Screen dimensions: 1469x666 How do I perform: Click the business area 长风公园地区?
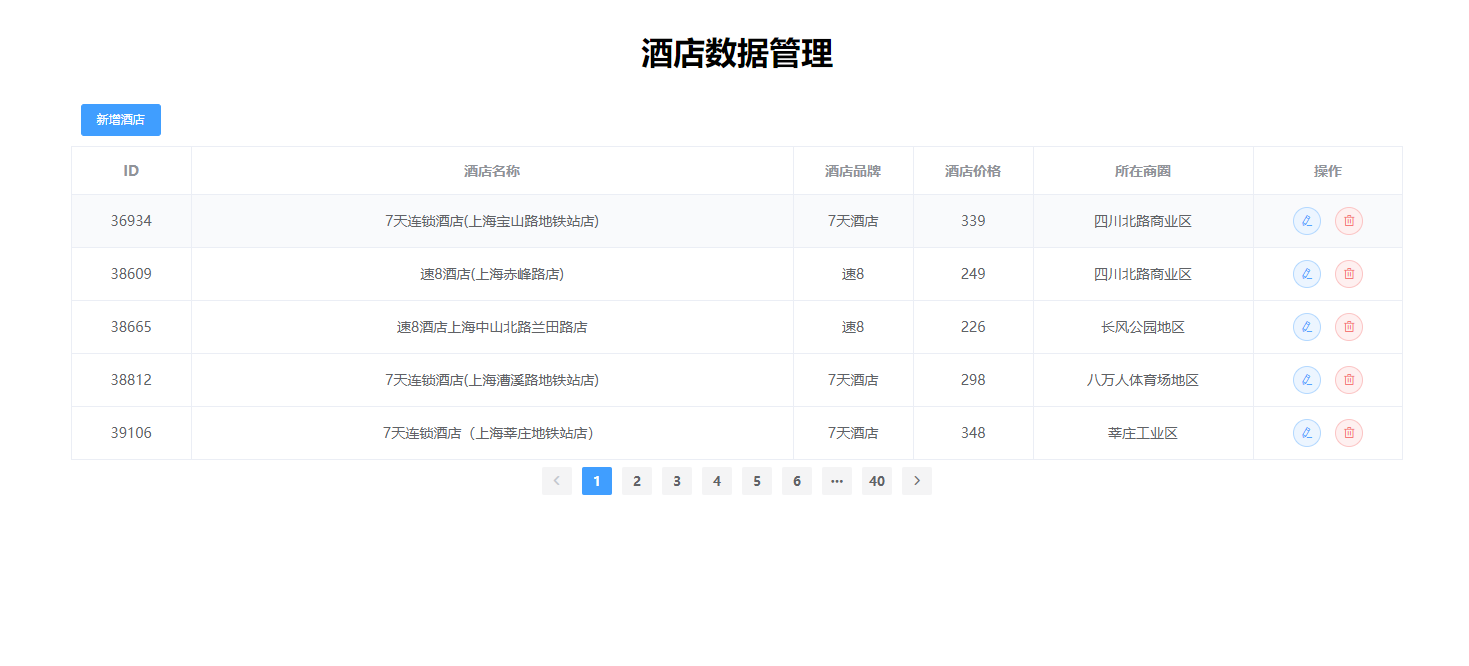[x=1143, y=327]
